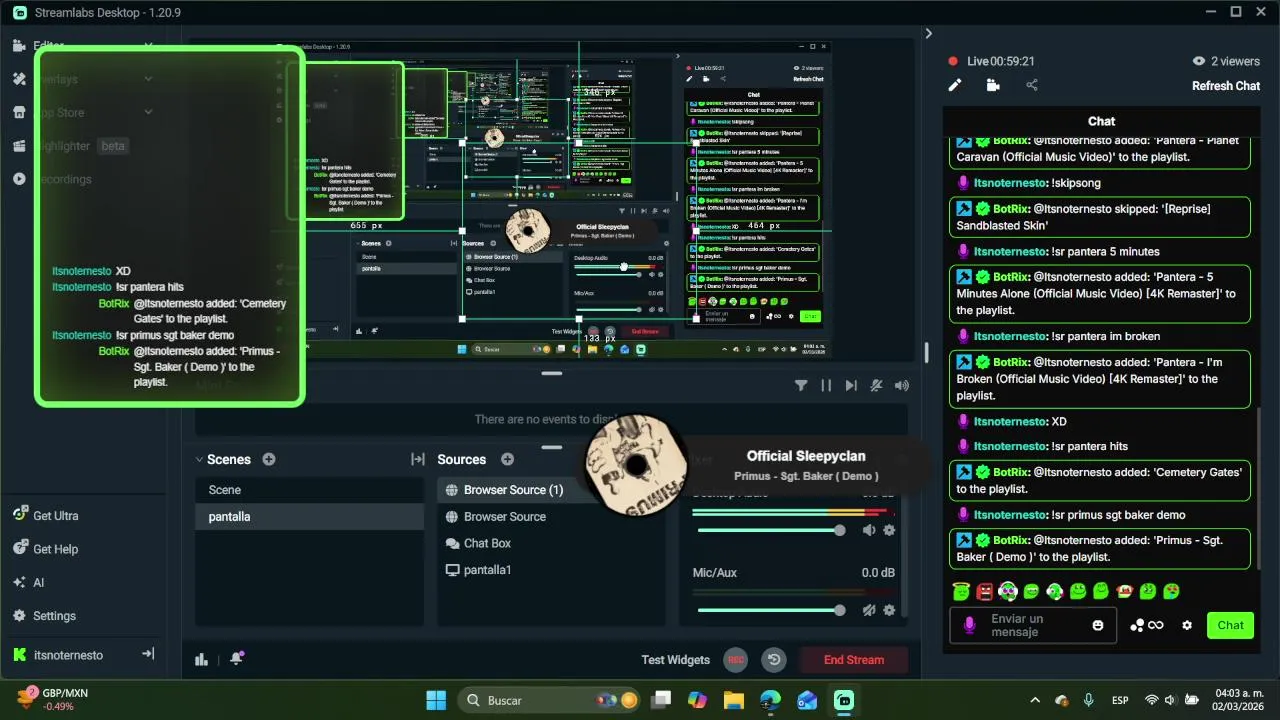This screenshot has width=1280, height=720.
Task: Click Refresh Chat
Action: (1226, 86)
